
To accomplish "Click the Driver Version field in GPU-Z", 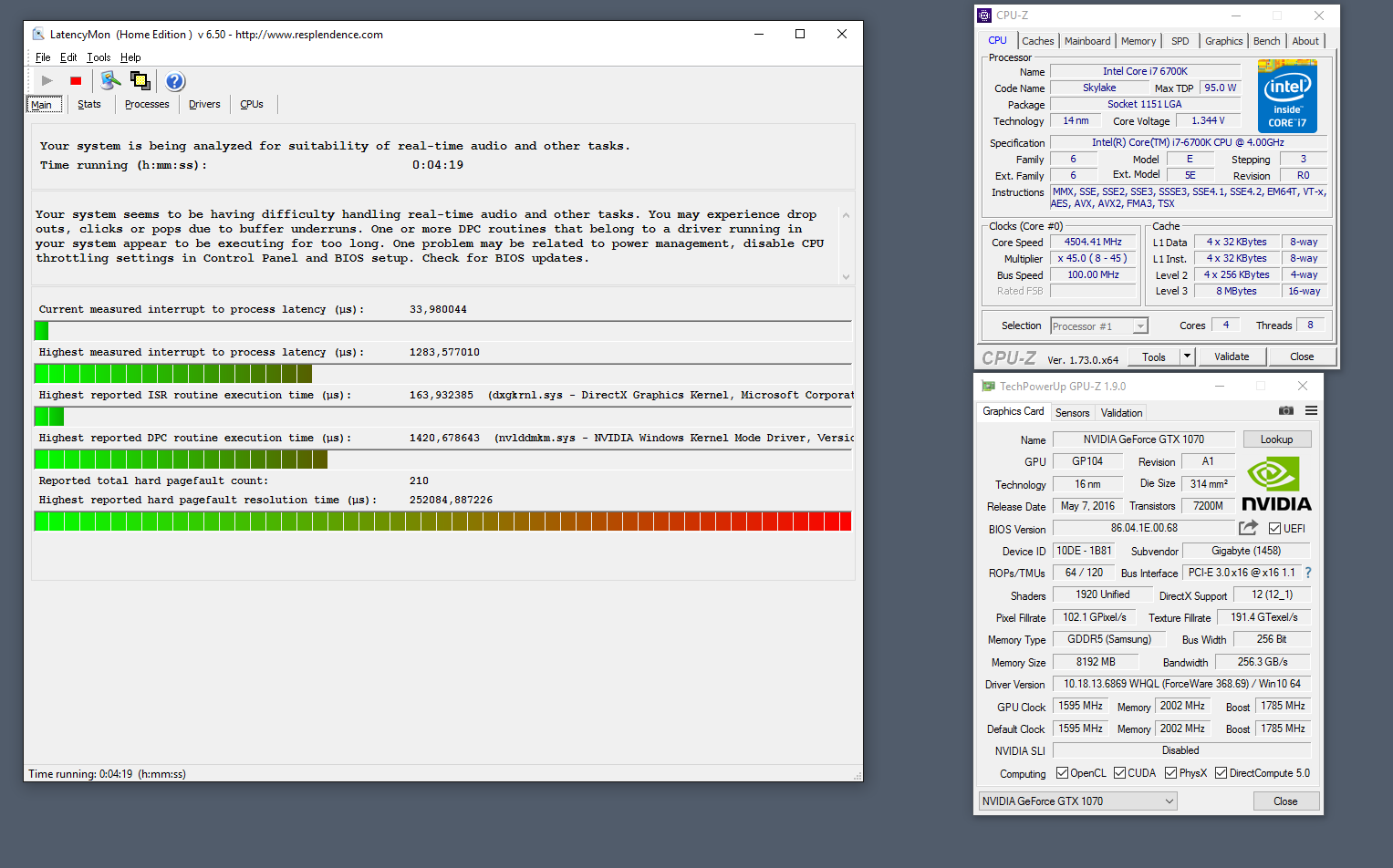I will tap(1181, 684).
